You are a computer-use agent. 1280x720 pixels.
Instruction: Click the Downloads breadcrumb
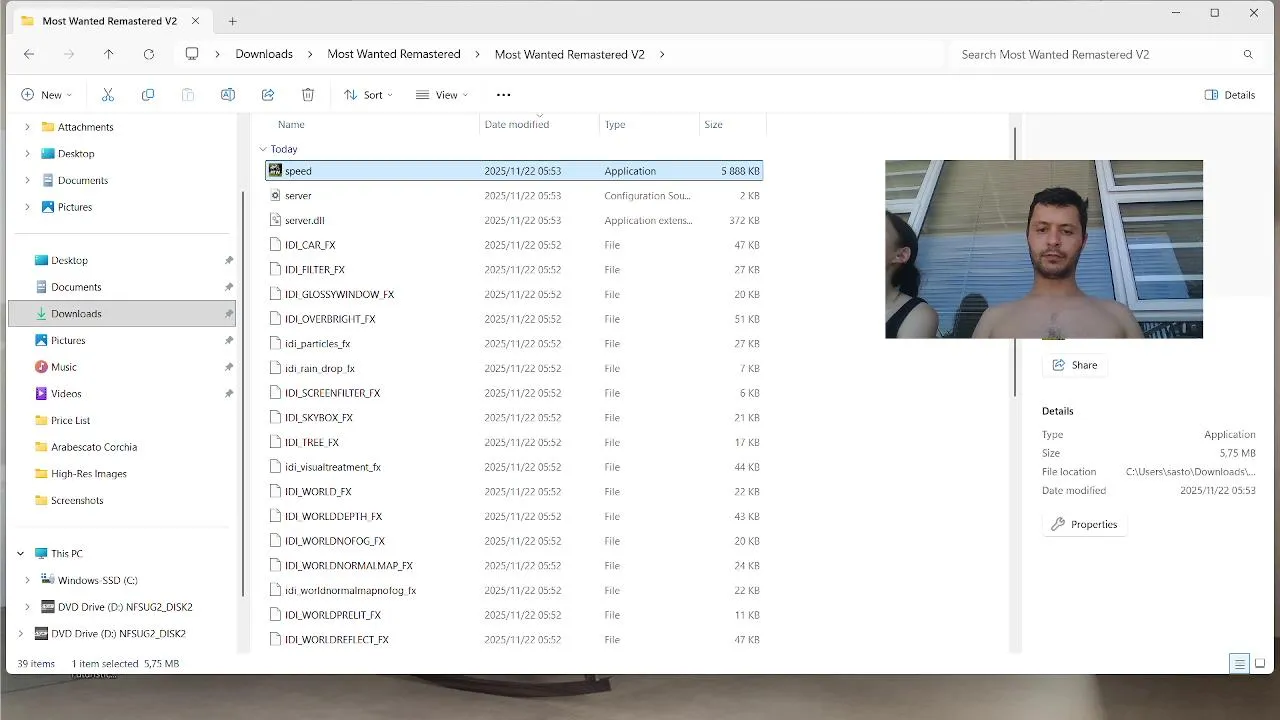(x=264, y=54)
